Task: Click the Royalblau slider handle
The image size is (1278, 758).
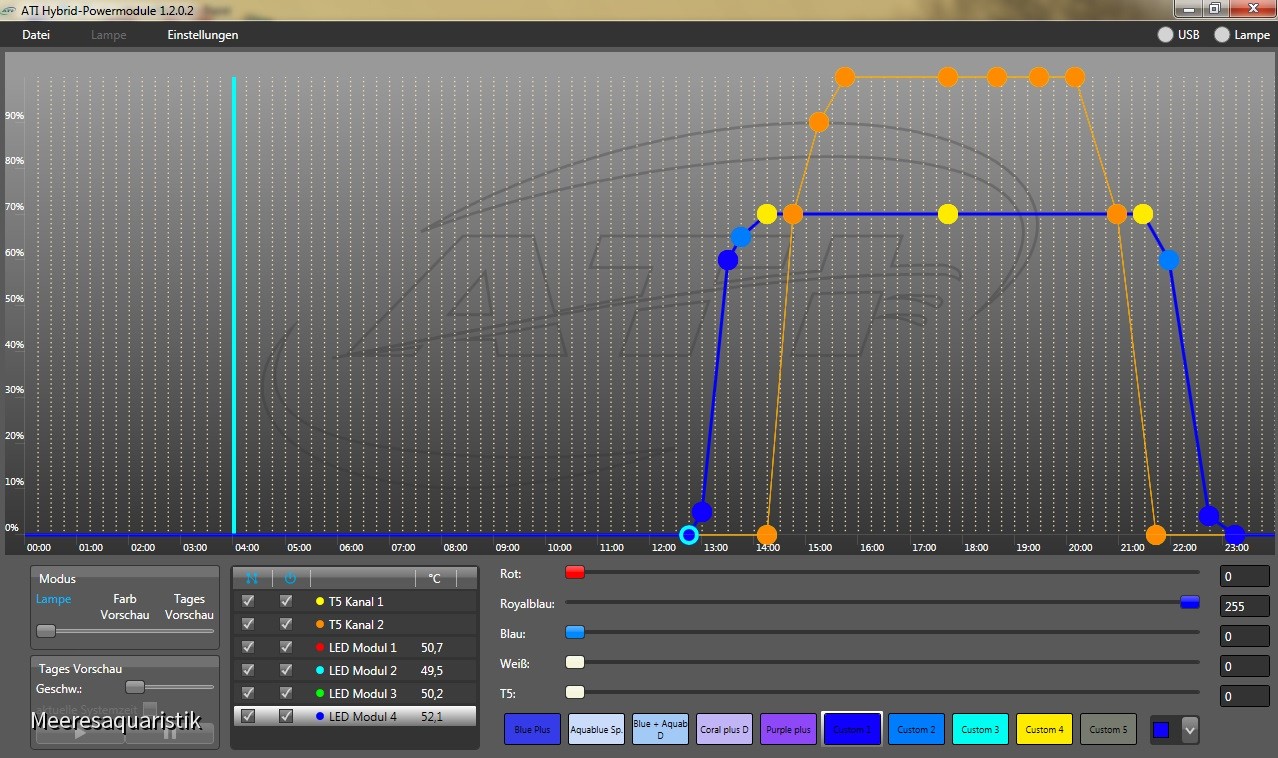Action: point(1190,602)
